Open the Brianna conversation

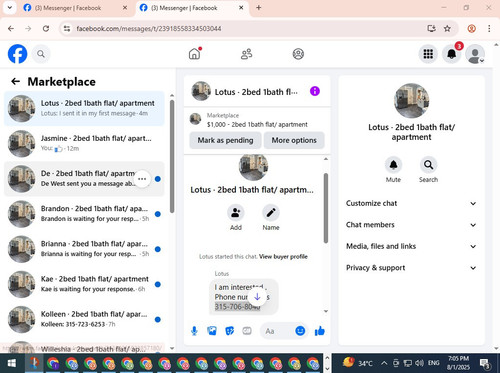tap(84, 249)
